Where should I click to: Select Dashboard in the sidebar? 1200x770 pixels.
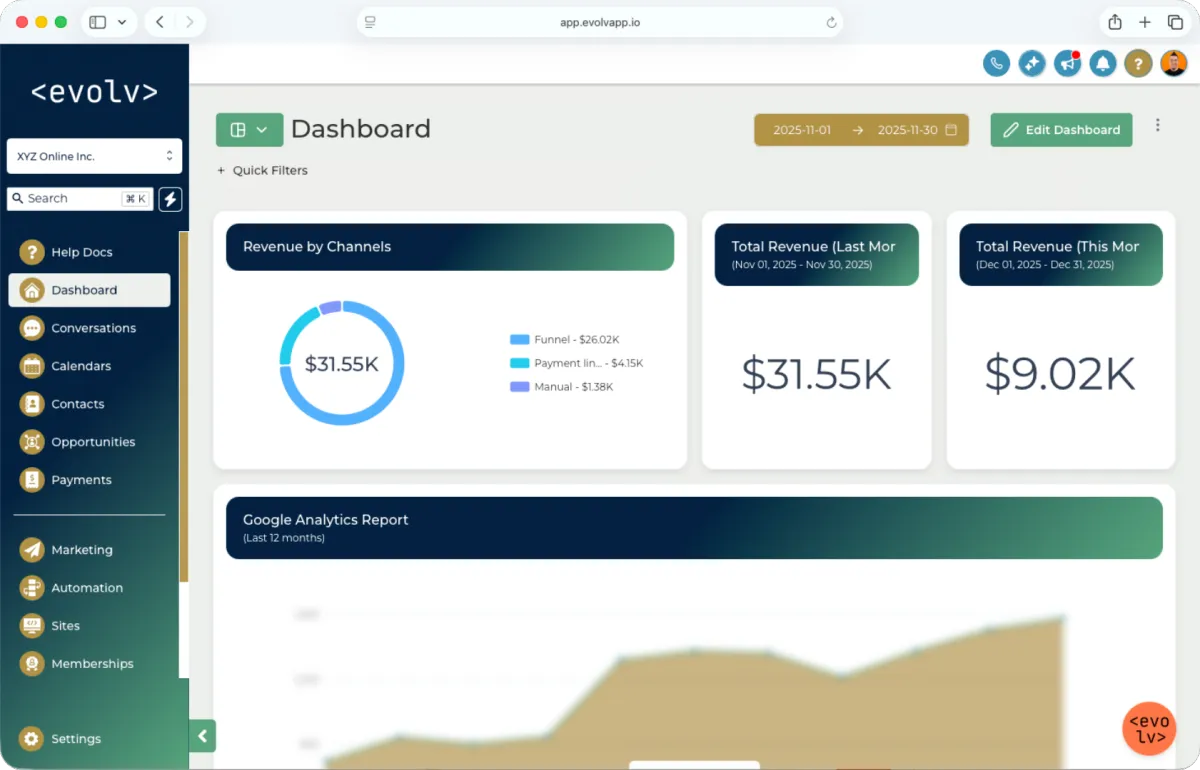(89, 290)
